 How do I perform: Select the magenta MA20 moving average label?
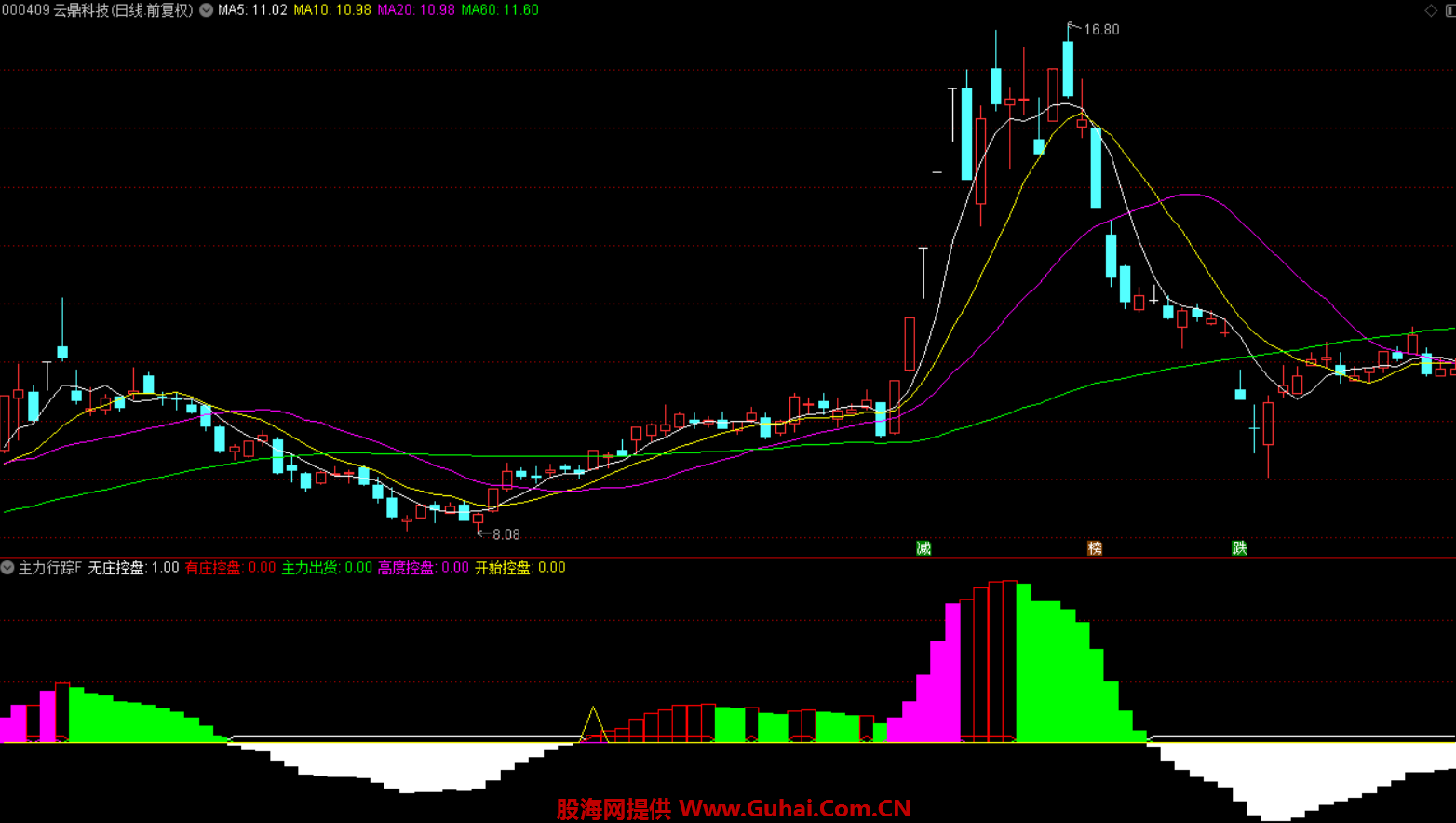coord(415,10)
